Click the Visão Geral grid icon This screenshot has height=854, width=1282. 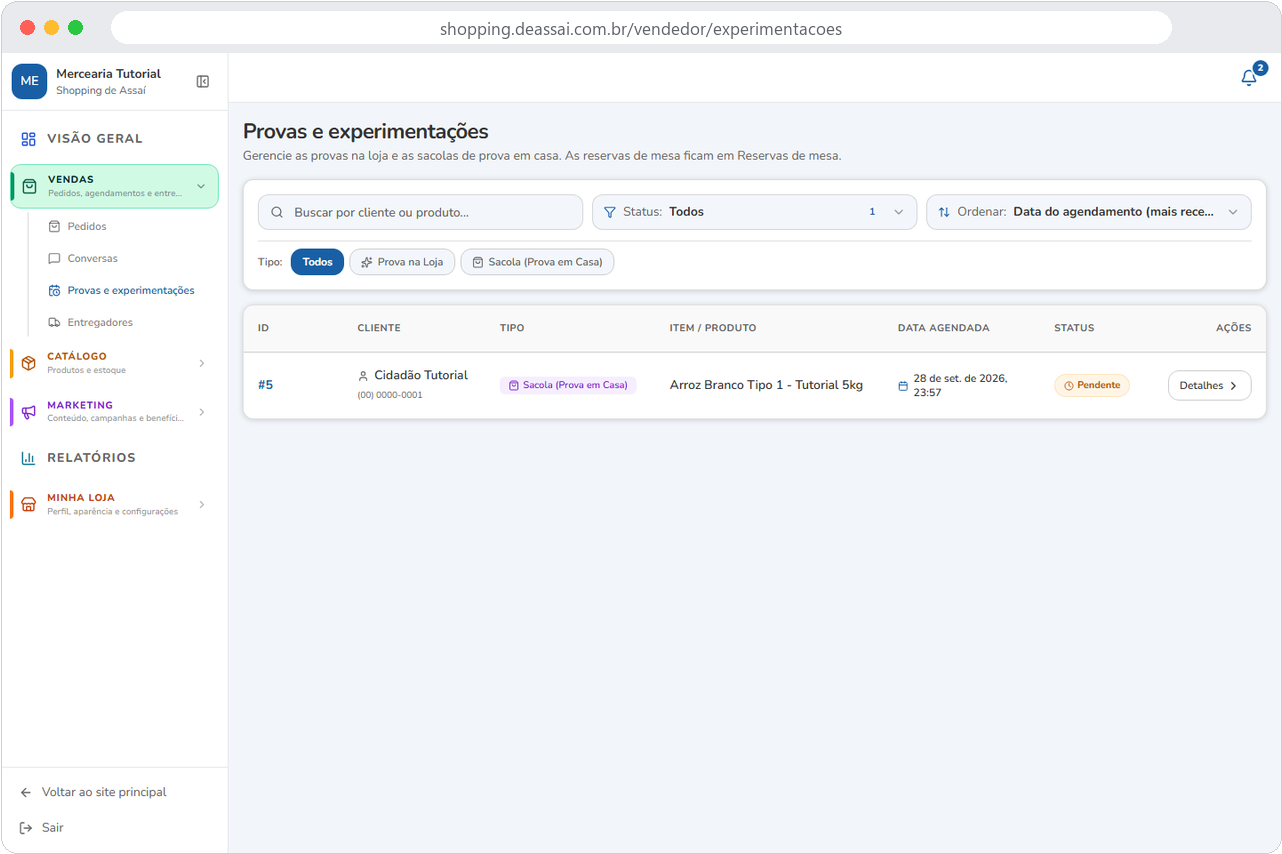[29, 139]
